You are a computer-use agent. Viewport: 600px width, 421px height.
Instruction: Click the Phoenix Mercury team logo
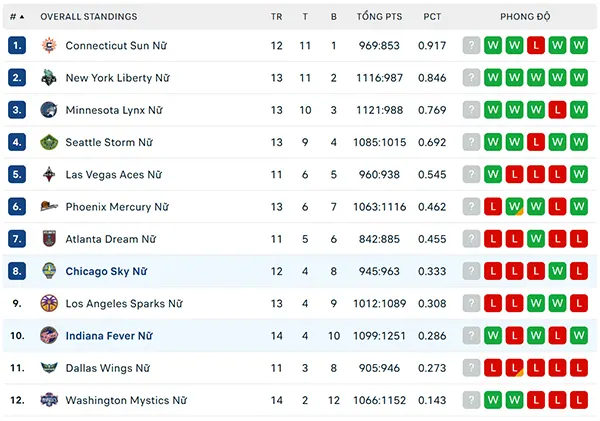click(x=49, y=207)
